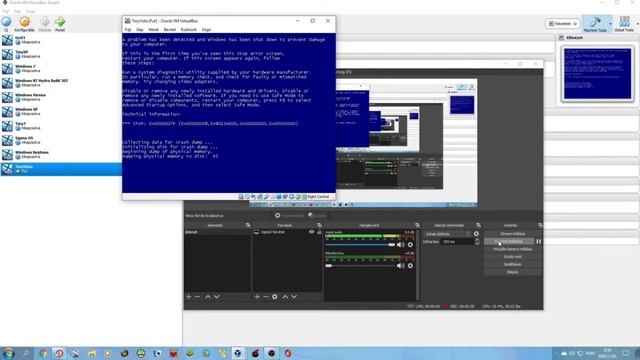The width and height of the screenshot is (640, 360).
Task: Open the Windows Start menu orb
Action: coord(9,353)
